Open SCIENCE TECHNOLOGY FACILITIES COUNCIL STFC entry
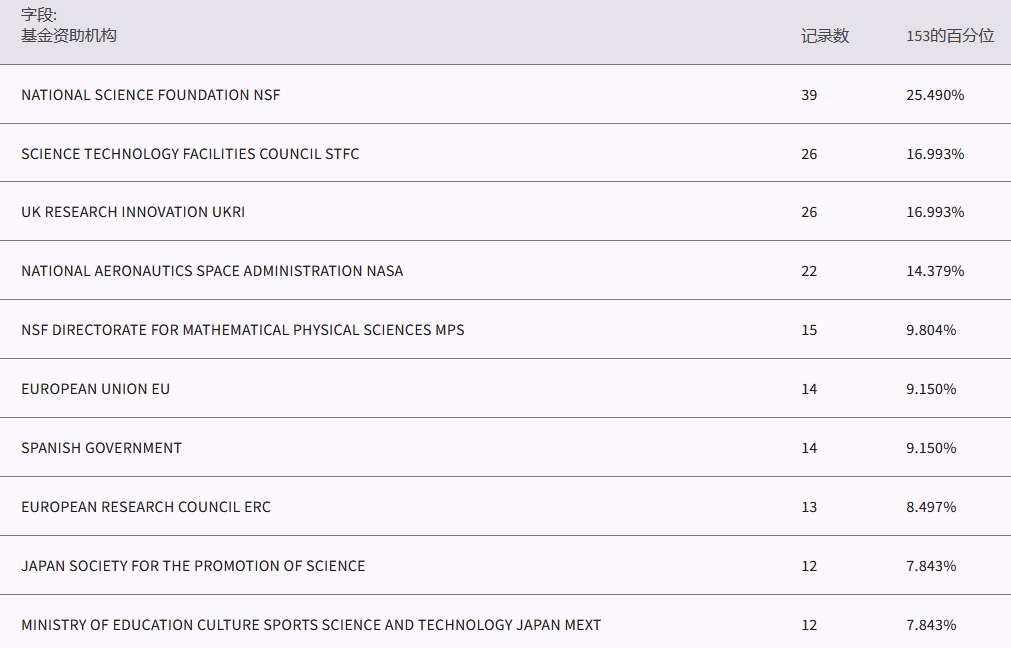Viewport: 1011px width, 648px height. 190,154
